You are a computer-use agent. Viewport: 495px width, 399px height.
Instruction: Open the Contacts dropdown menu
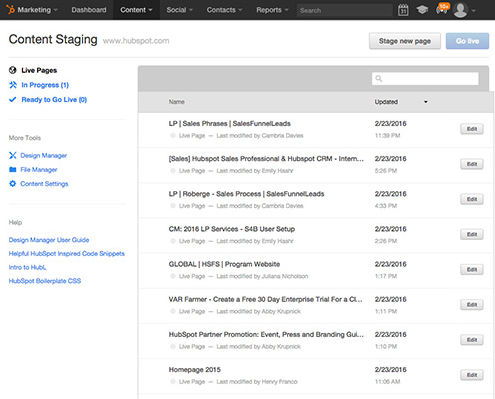click(224, 10)
